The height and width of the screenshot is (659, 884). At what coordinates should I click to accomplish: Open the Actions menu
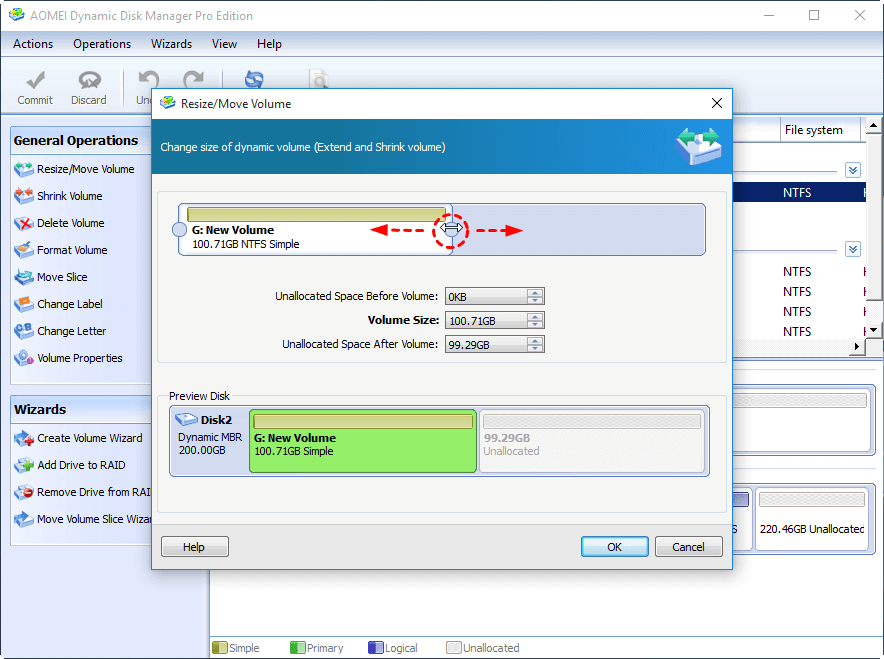pyautogui.click(x=33, y=44)
